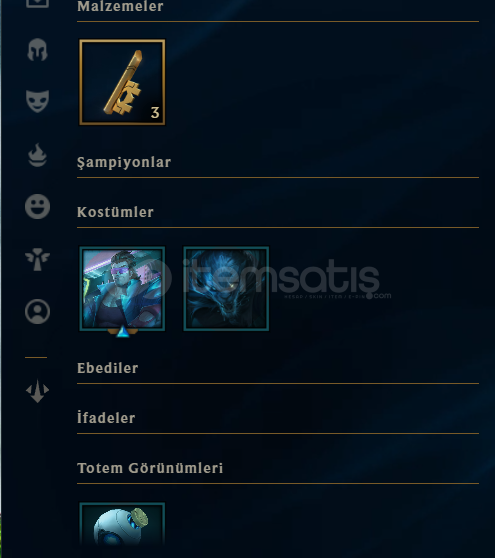Open the skin shard with purple sunglasses
The image size is (495, 558).
[x=122, y=289]
